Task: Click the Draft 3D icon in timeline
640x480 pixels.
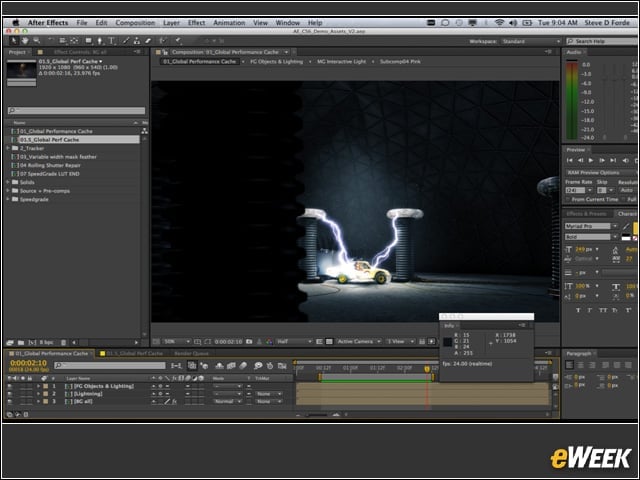Action: [204, 366]
